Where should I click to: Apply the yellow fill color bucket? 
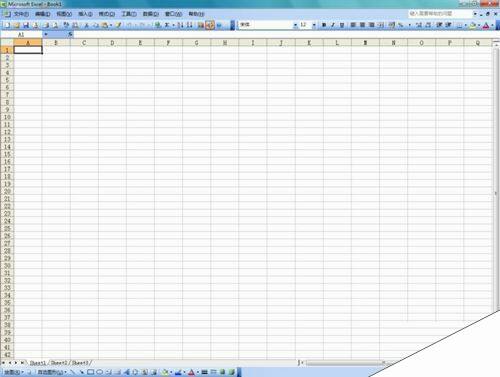tap(473, 25)
